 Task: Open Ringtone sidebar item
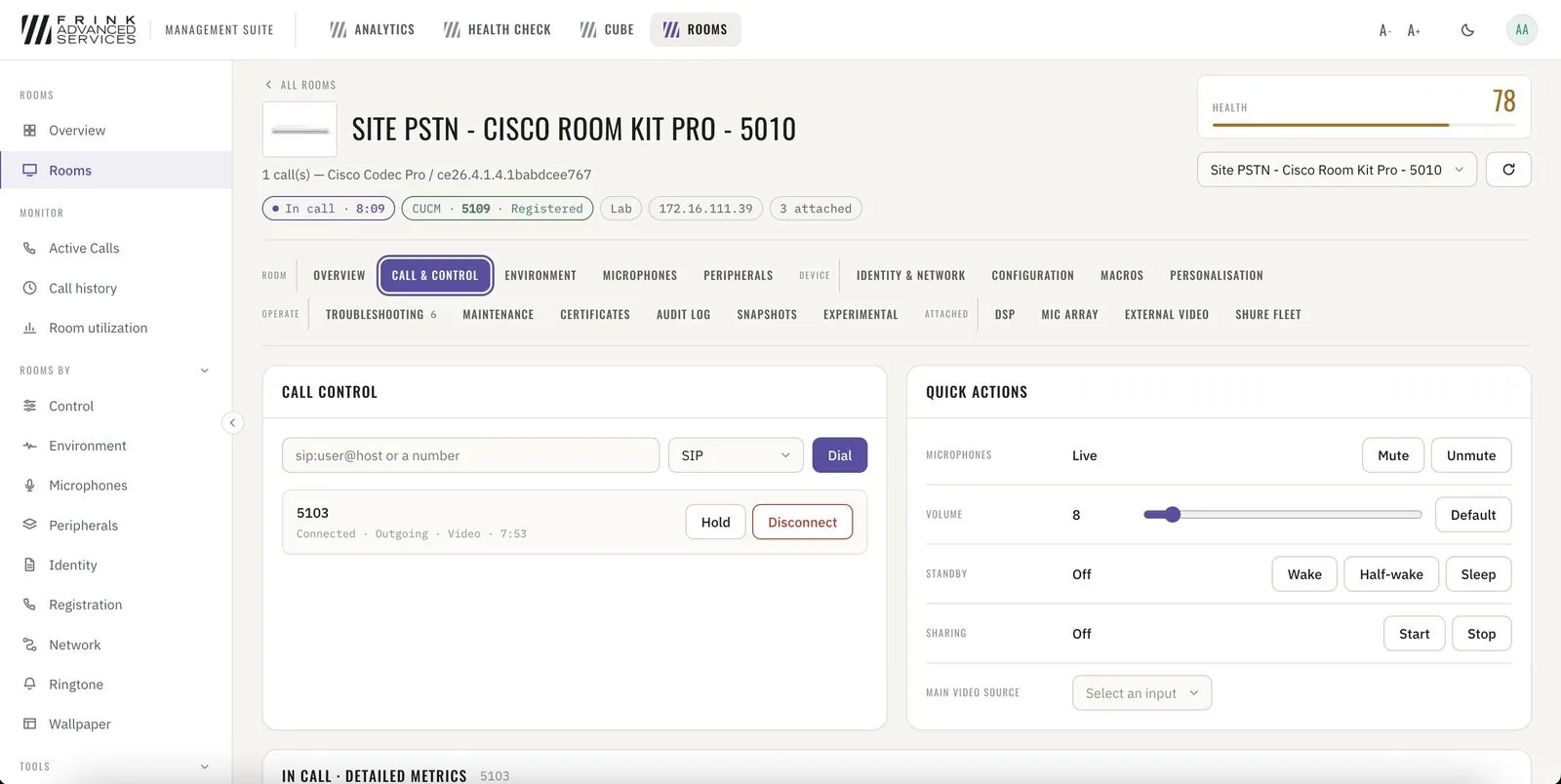(x=115, y=685)
